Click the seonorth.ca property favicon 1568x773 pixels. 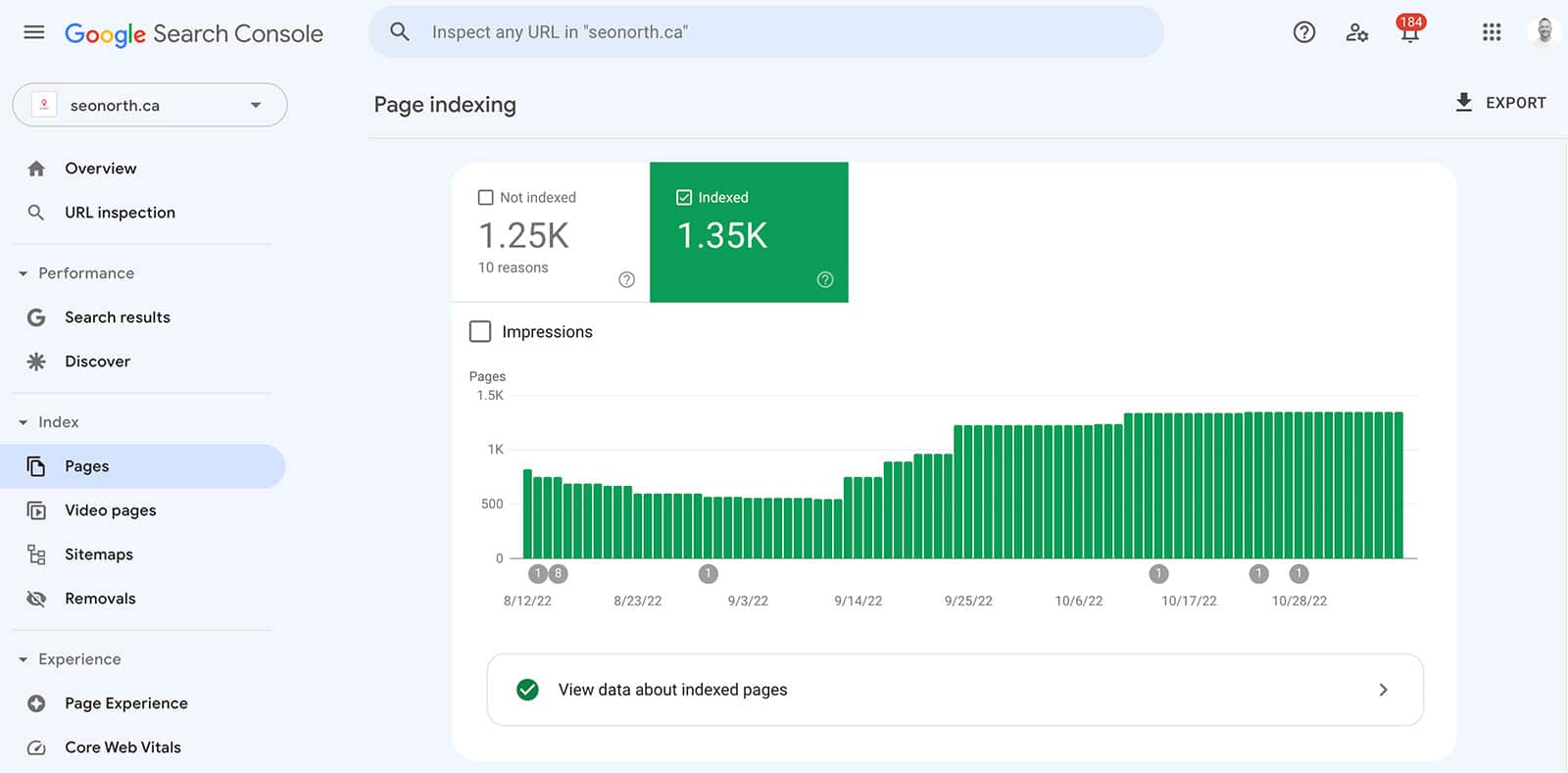click(x=44, y=105)
